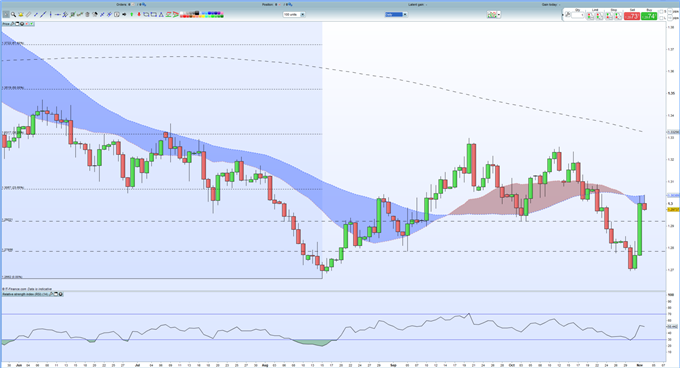Screen dimensions: 680x368
Task: Select the ruler measure tool
Action: (x=28, y=14)
